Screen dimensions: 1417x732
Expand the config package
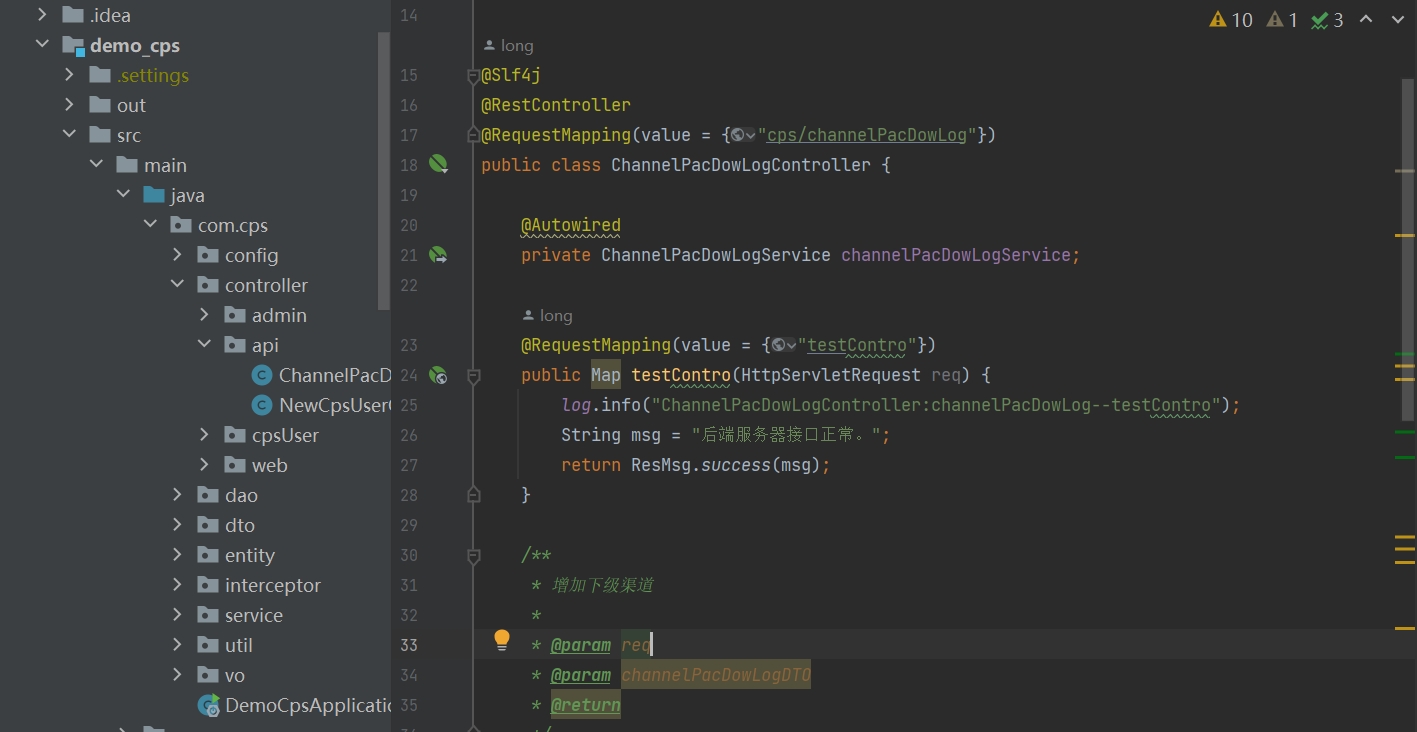177,255
